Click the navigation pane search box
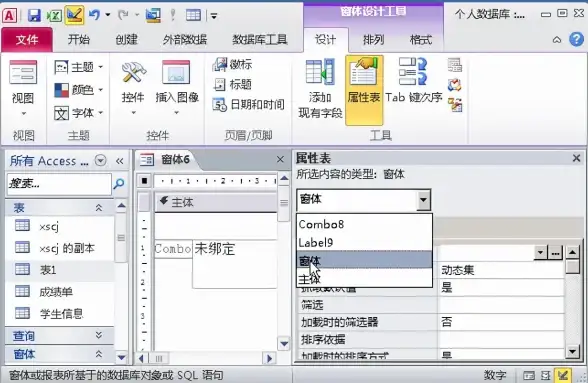This screenshot has height=383, width=588. coord(59,183)
